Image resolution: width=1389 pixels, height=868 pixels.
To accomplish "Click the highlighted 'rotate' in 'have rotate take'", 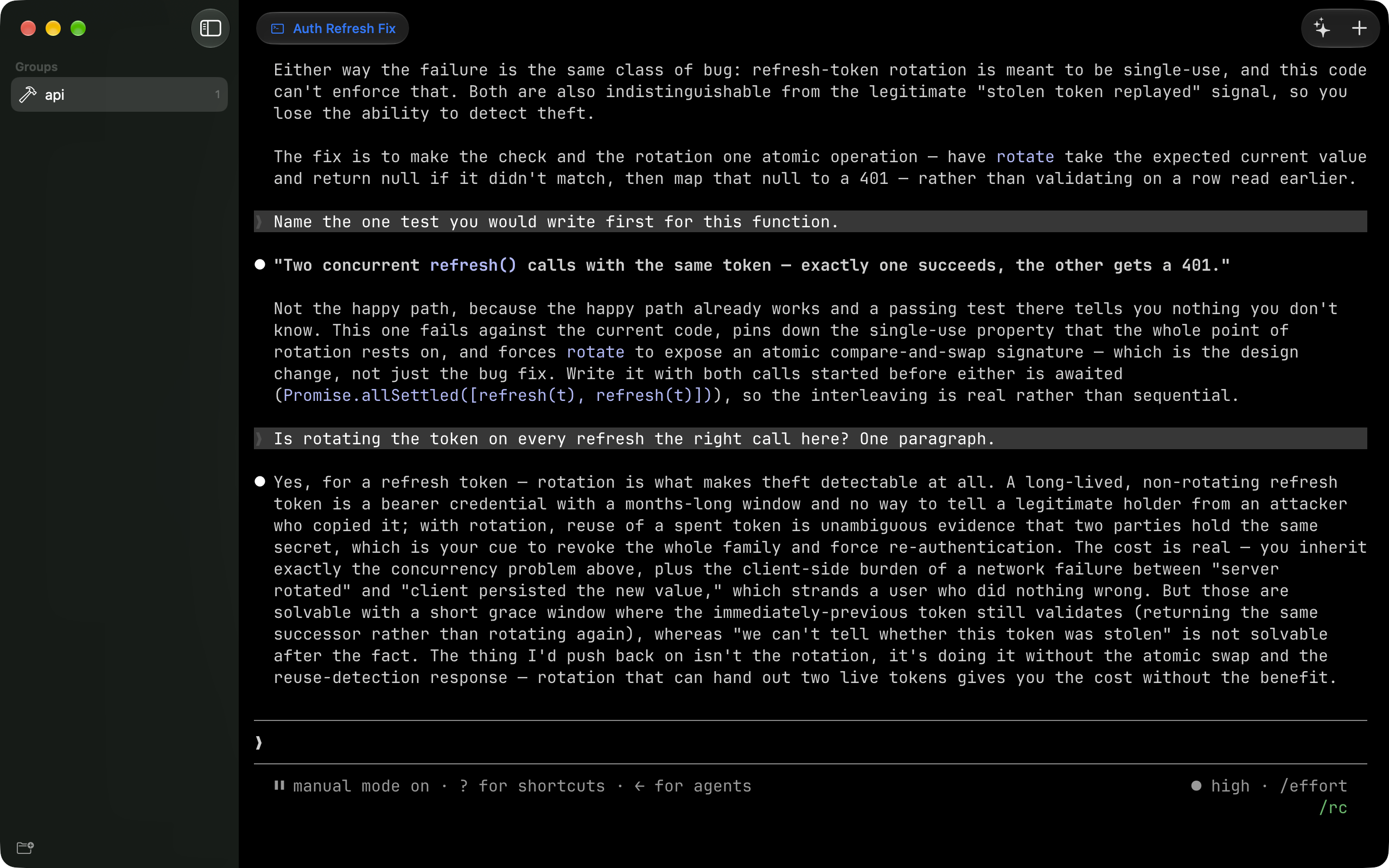I will coord(1025,157).
